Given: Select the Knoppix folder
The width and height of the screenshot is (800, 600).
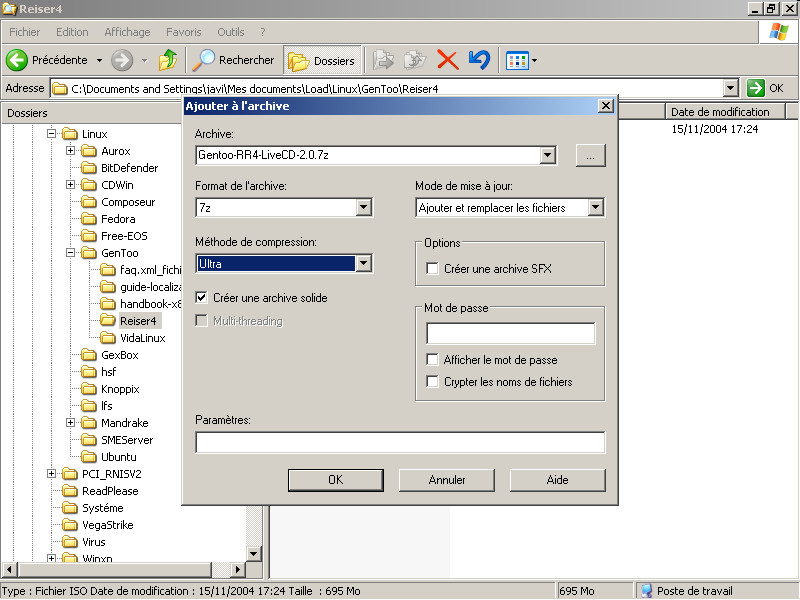Looking at the screenshot, I should (111, 389).
